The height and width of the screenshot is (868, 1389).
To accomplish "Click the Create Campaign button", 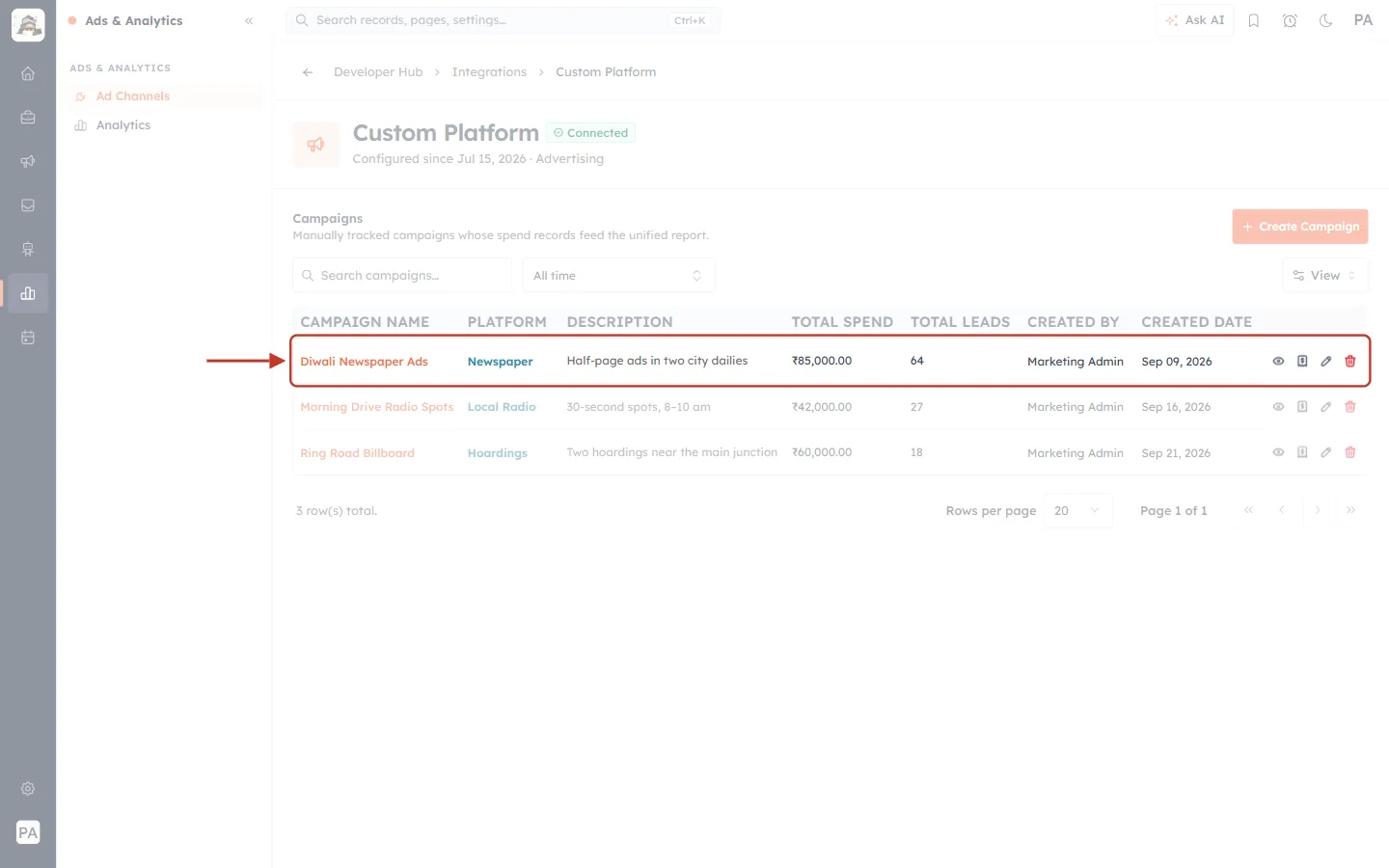I will tap(1300, 227).
